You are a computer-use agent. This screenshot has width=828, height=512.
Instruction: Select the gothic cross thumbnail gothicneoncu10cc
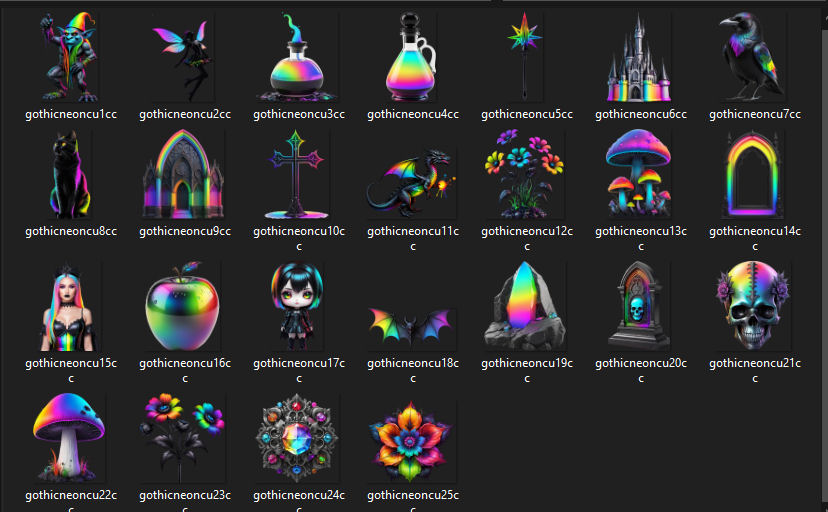pyautogui.click(x=297, y=174)
